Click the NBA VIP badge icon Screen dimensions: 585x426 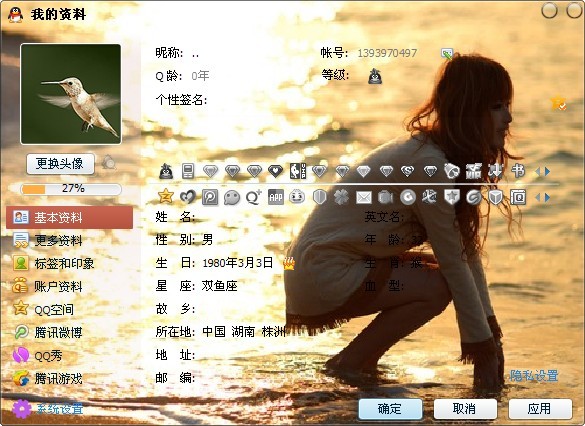click(x=298, y=171)
